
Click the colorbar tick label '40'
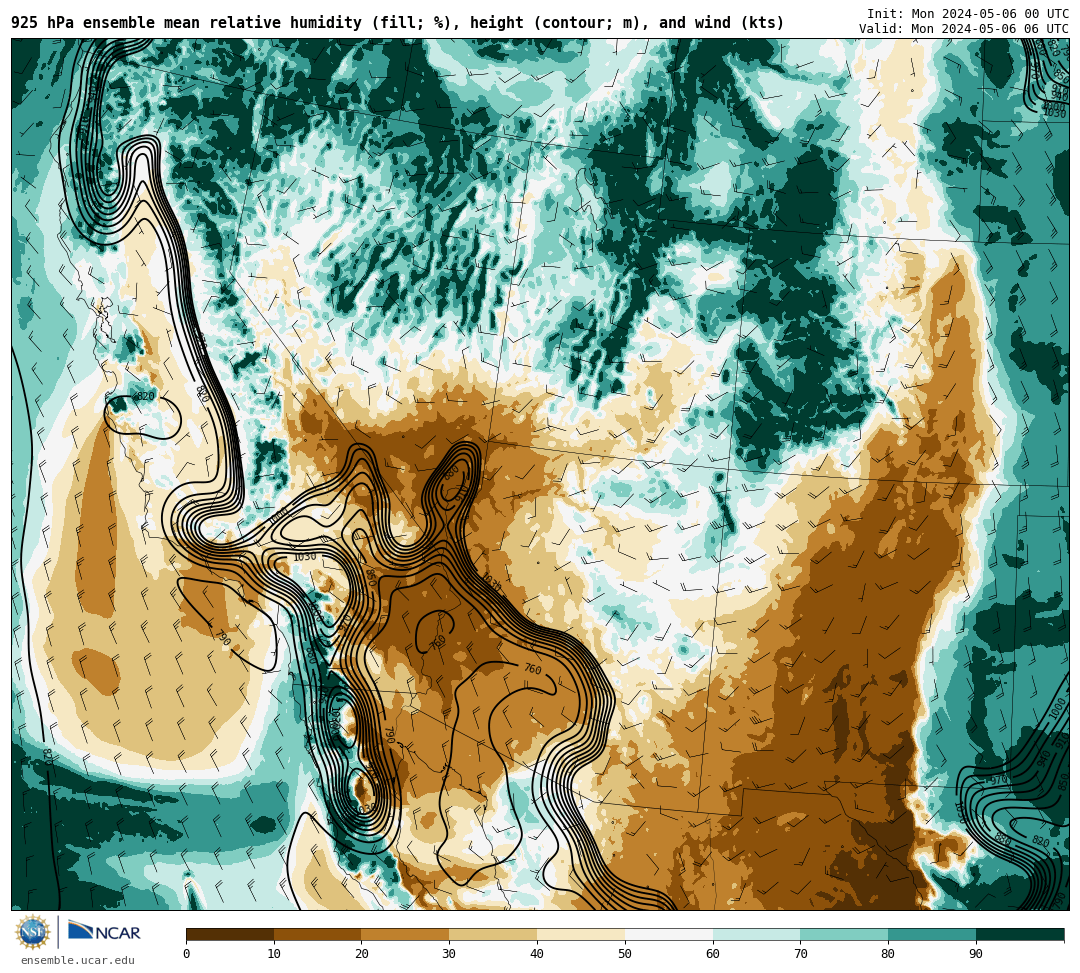click(x=537, y=954)
